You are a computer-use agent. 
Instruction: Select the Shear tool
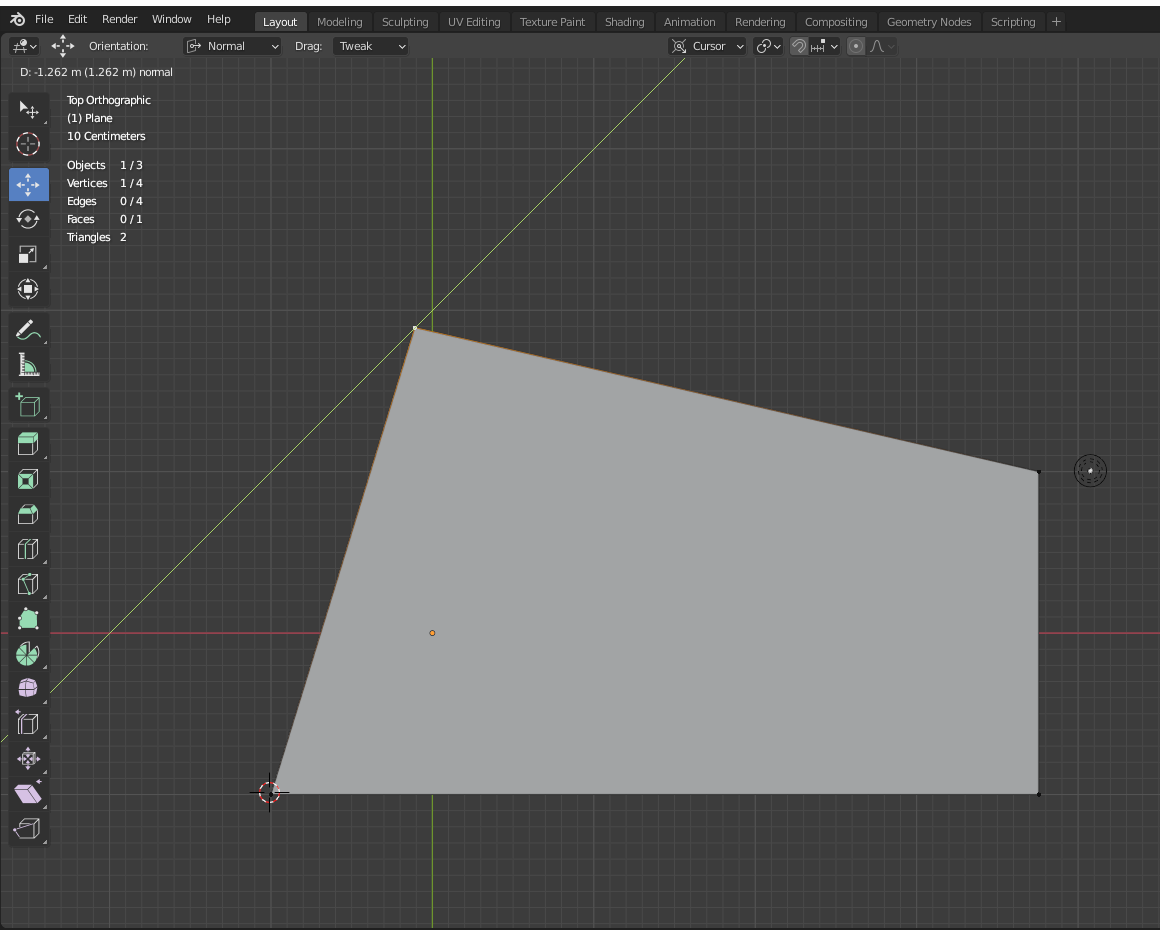coord(28,793)
